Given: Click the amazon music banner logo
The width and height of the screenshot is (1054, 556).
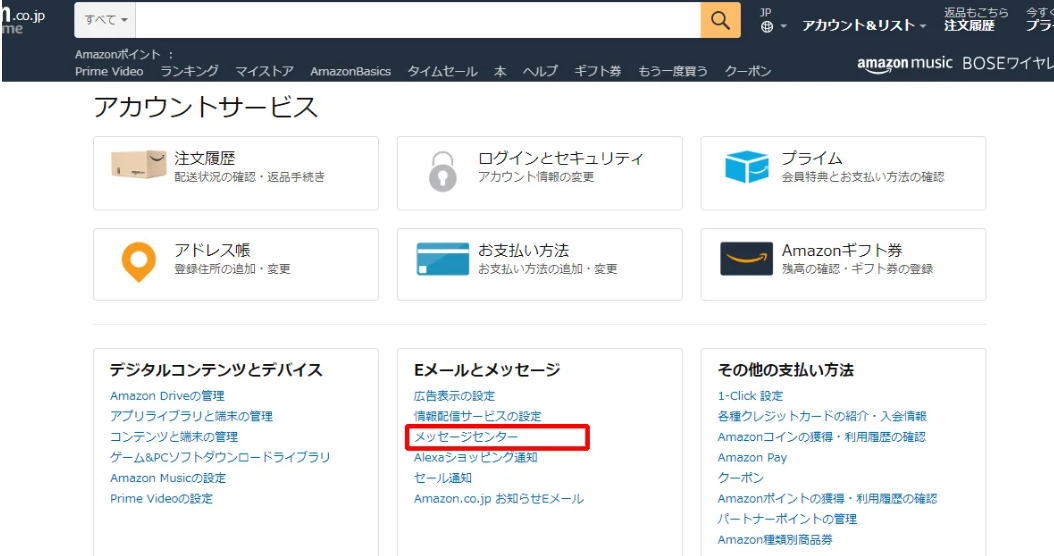Looking at the screenshot, I should point(905,64).
